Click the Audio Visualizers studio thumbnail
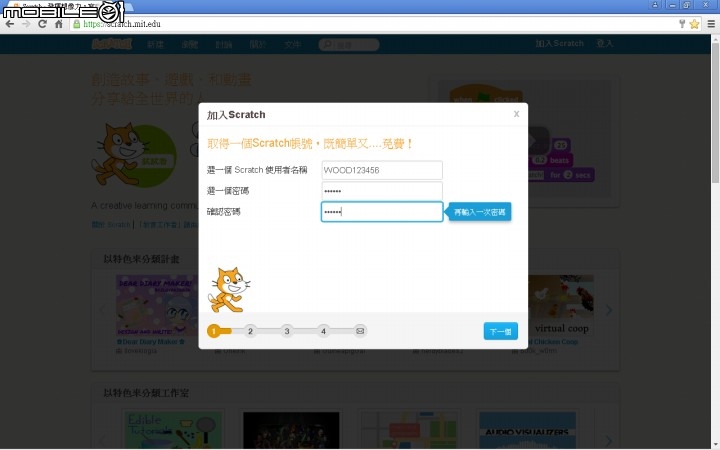The height and width of the screenshot is (450, 720). click(527, 430)
